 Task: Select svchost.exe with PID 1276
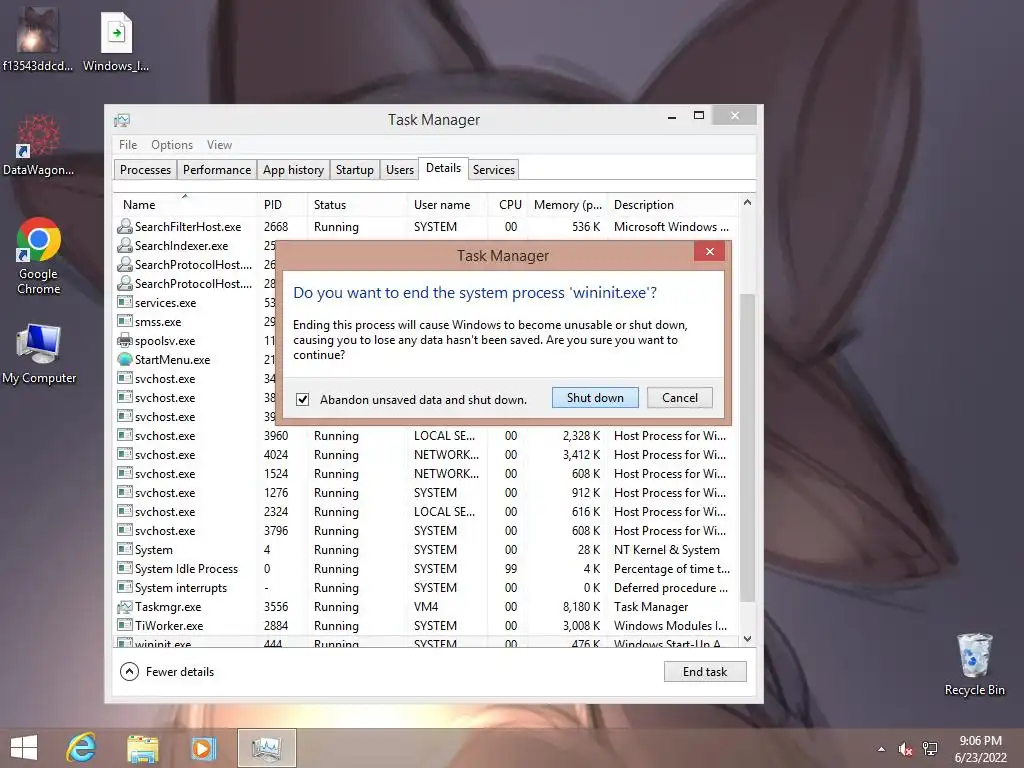pos(426,492)
